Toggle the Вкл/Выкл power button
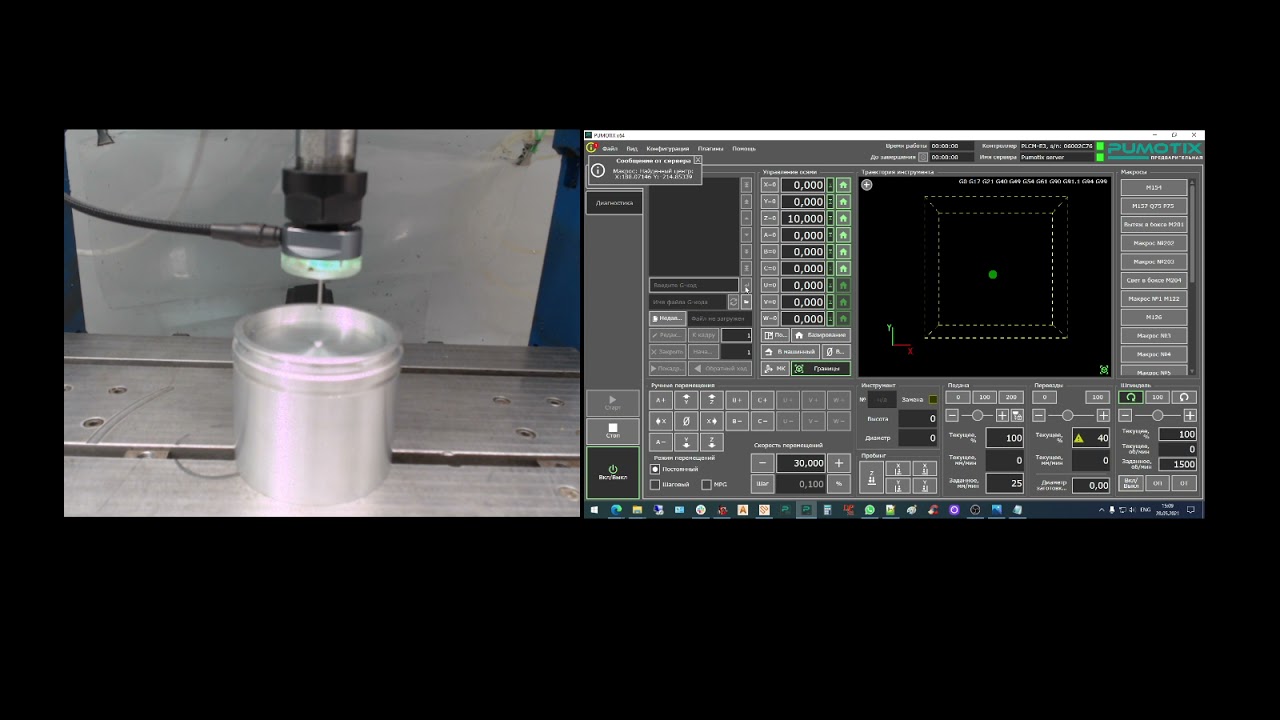1280x720 pixels. coord(613,472)
